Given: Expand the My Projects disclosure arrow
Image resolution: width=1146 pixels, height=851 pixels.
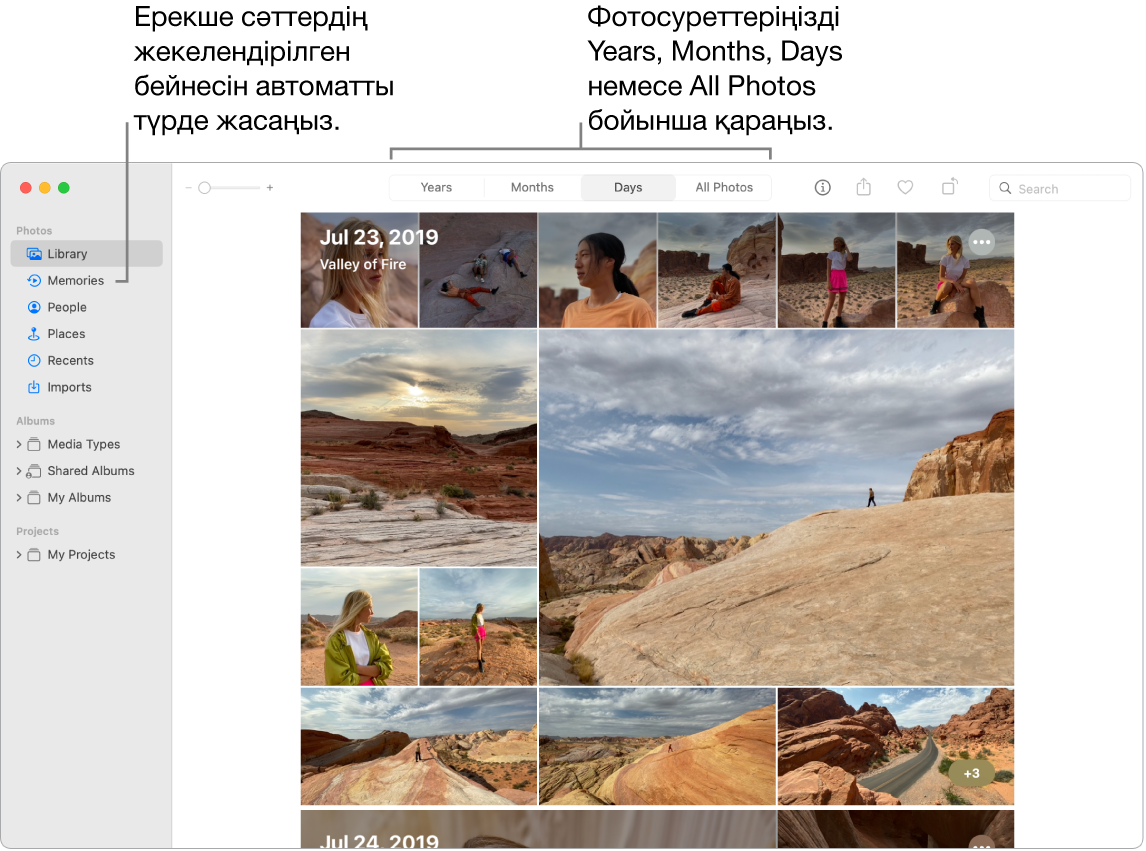Looking at the screenshot, I should point(19,555).
